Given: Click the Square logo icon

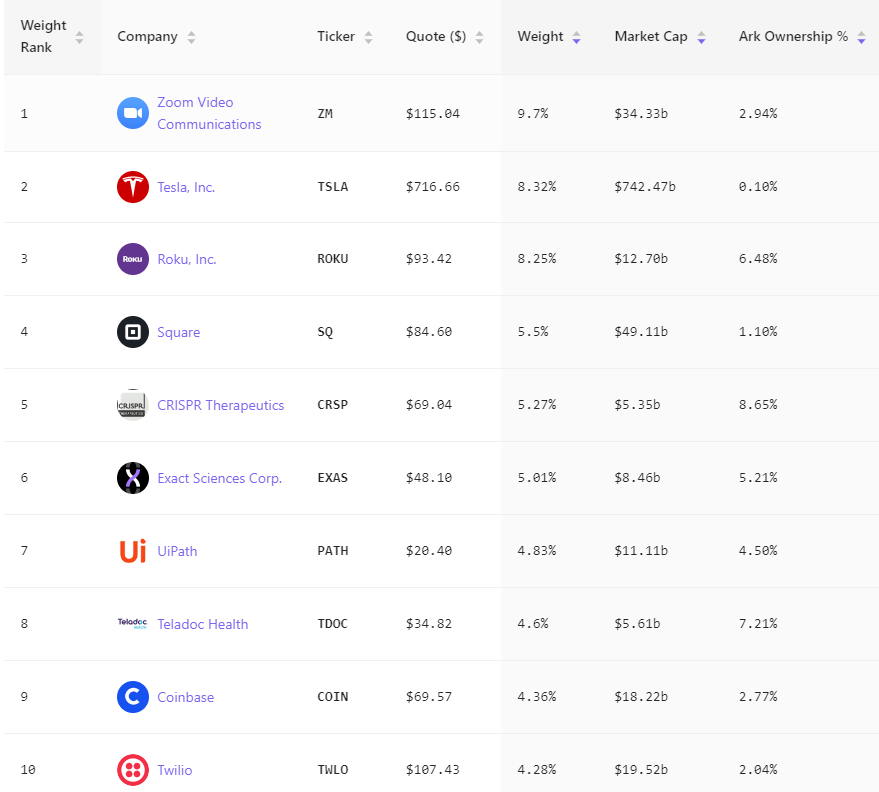Looking at the screenshot, I should pos(133,332).
